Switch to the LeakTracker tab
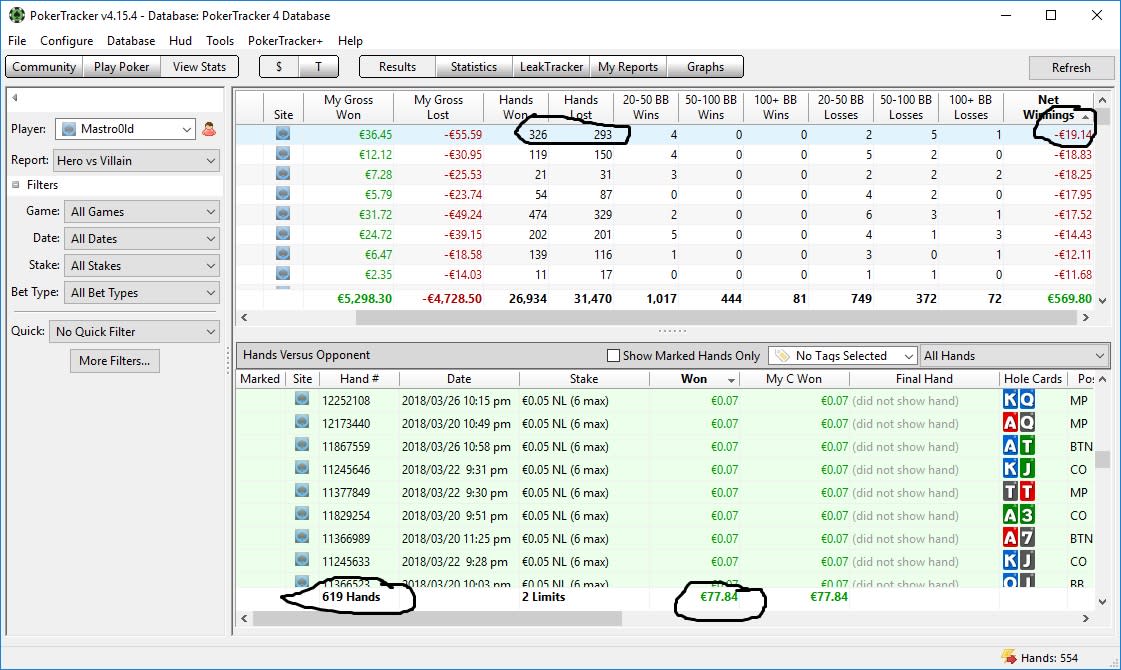Image resolution: width=1121 pixels, height=670 pixels. 551,66
